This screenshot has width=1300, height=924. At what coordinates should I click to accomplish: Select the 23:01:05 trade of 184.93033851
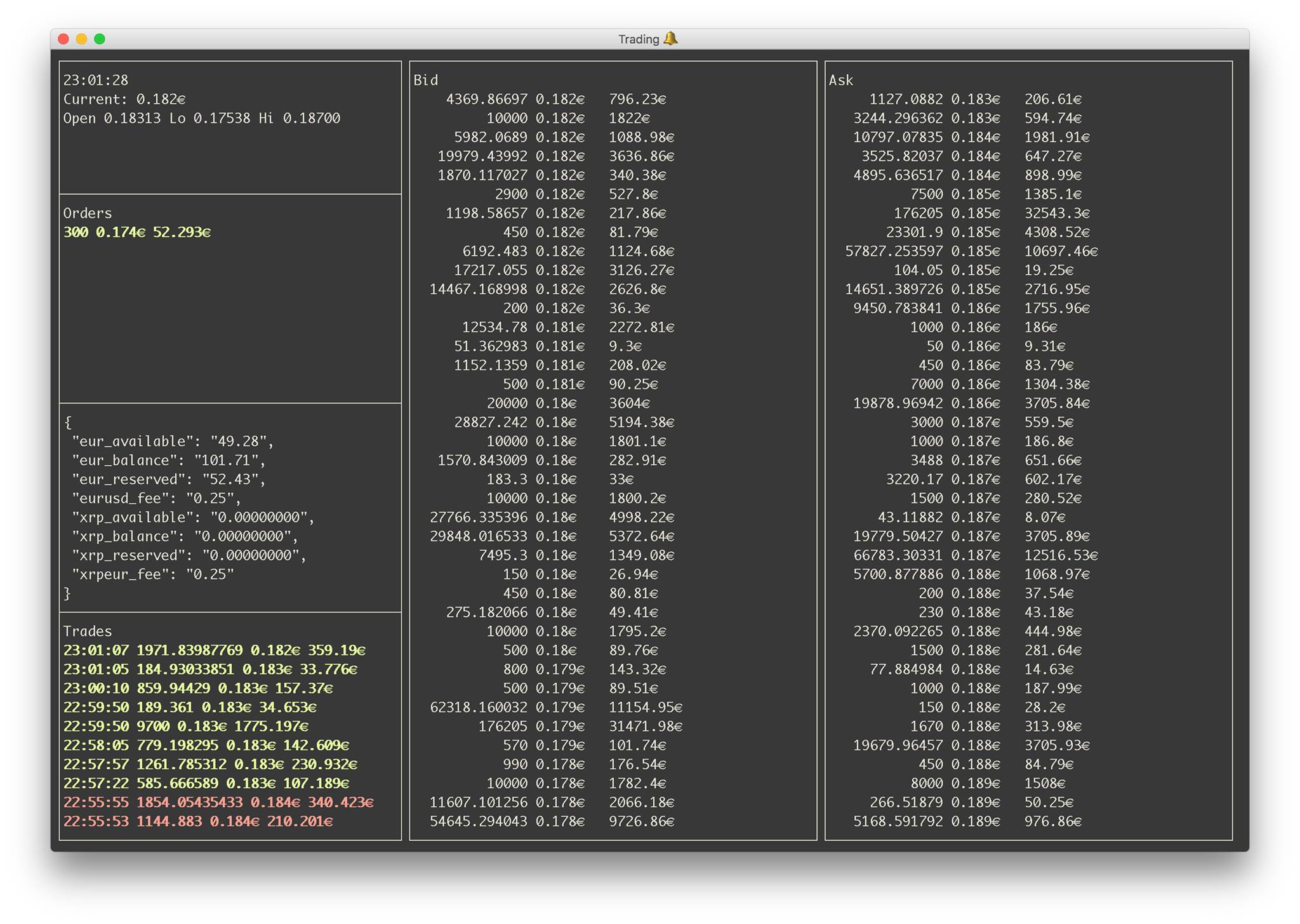[210, 670]
